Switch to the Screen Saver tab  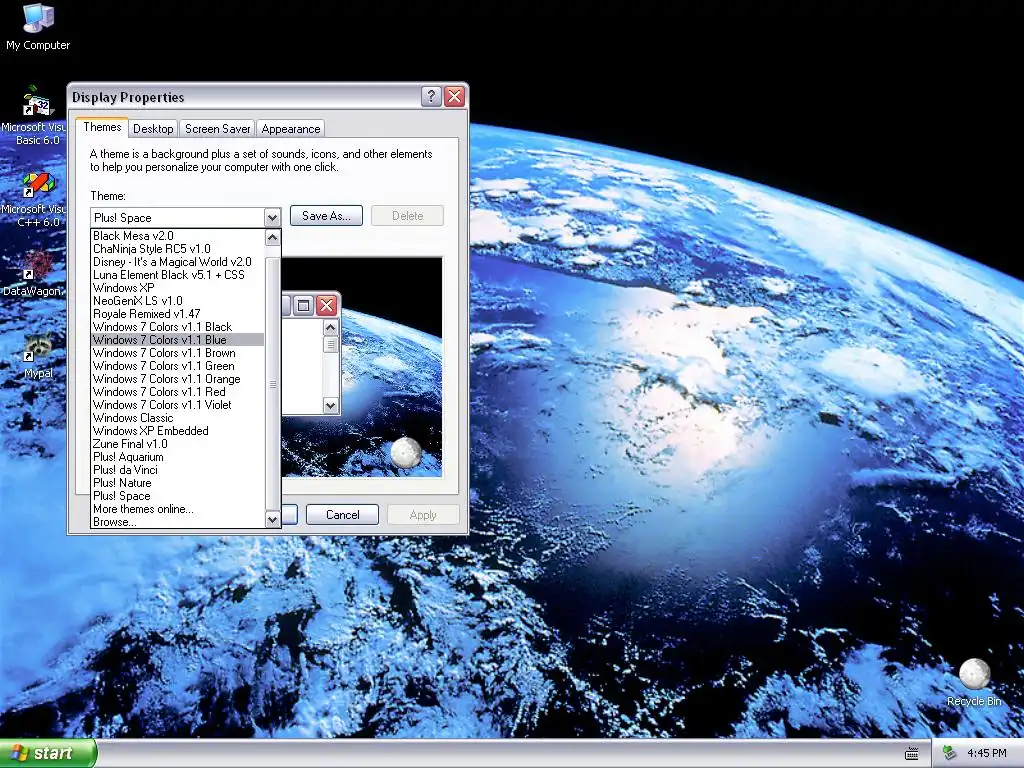click(x=217, y=129)
